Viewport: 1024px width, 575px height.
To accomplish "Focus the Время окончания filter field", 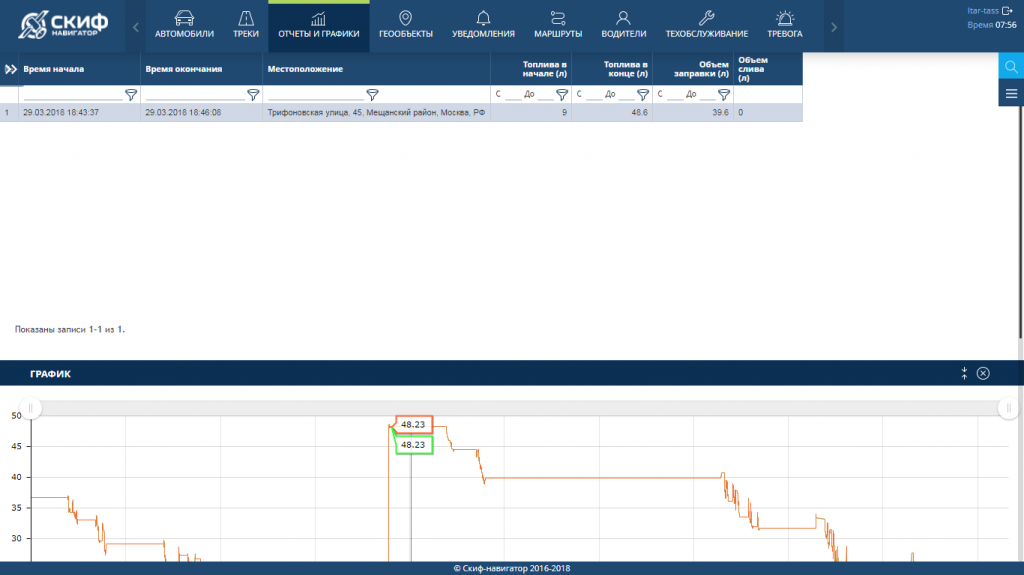I will click(195, 95).
